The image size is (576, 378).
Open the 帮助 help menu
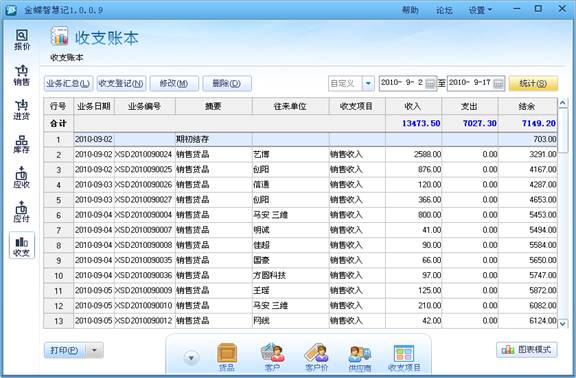(x=410, y=10)
